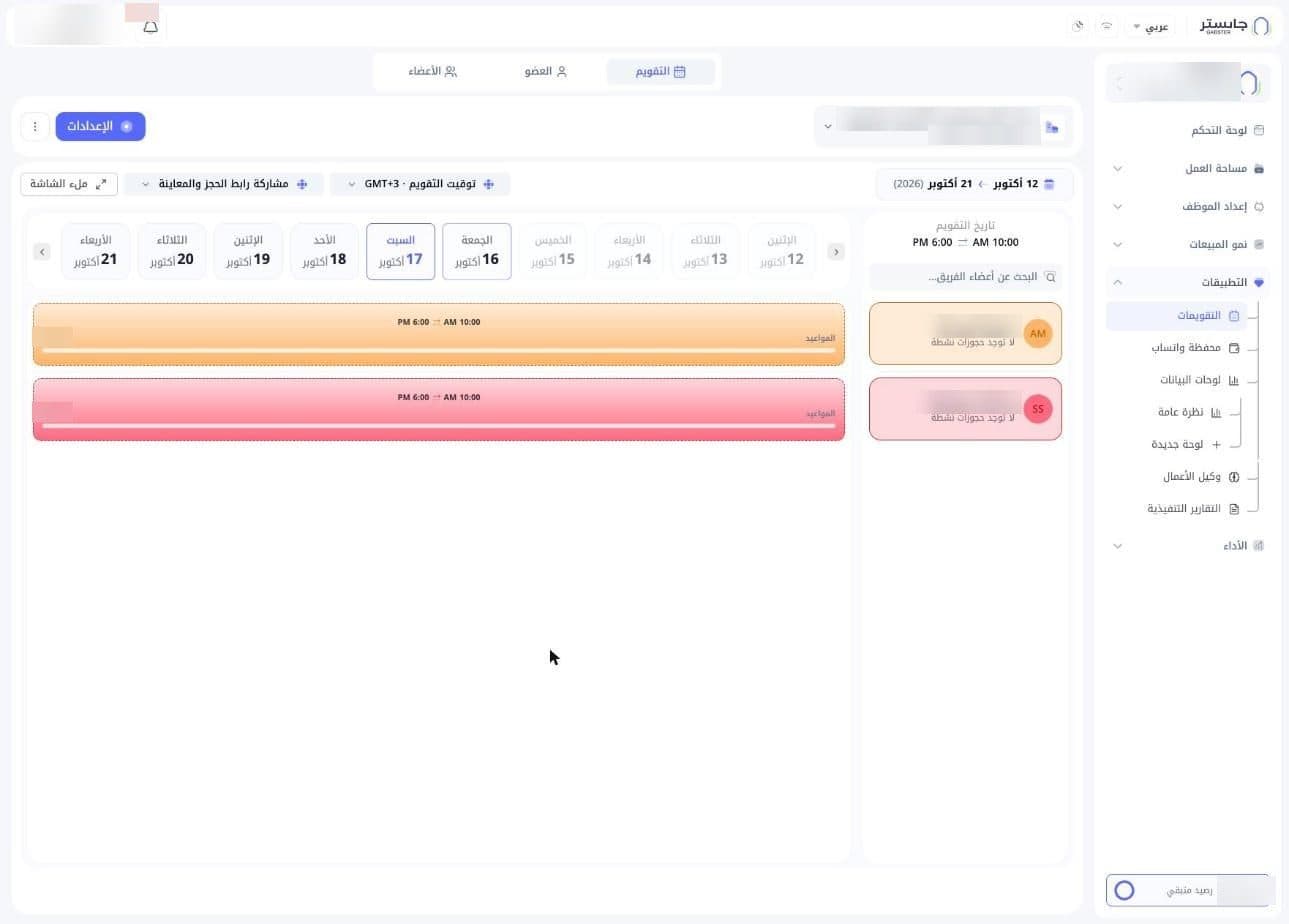This screenshot has width=1289, height=924.
Task: Click the building icon beside workspace selector
Action: pos(1051,127)
